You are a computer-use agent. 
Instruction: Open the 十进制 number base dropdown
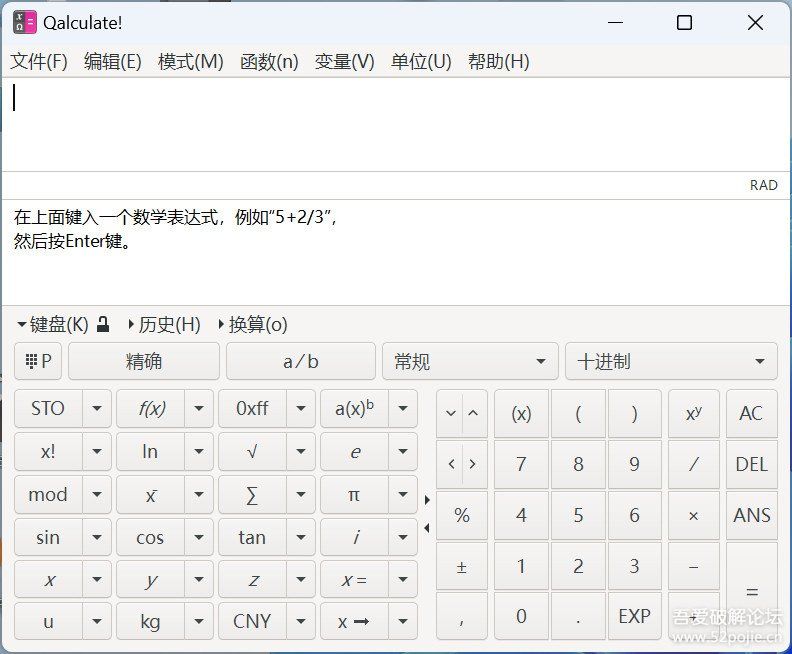(x=671, y=361)
